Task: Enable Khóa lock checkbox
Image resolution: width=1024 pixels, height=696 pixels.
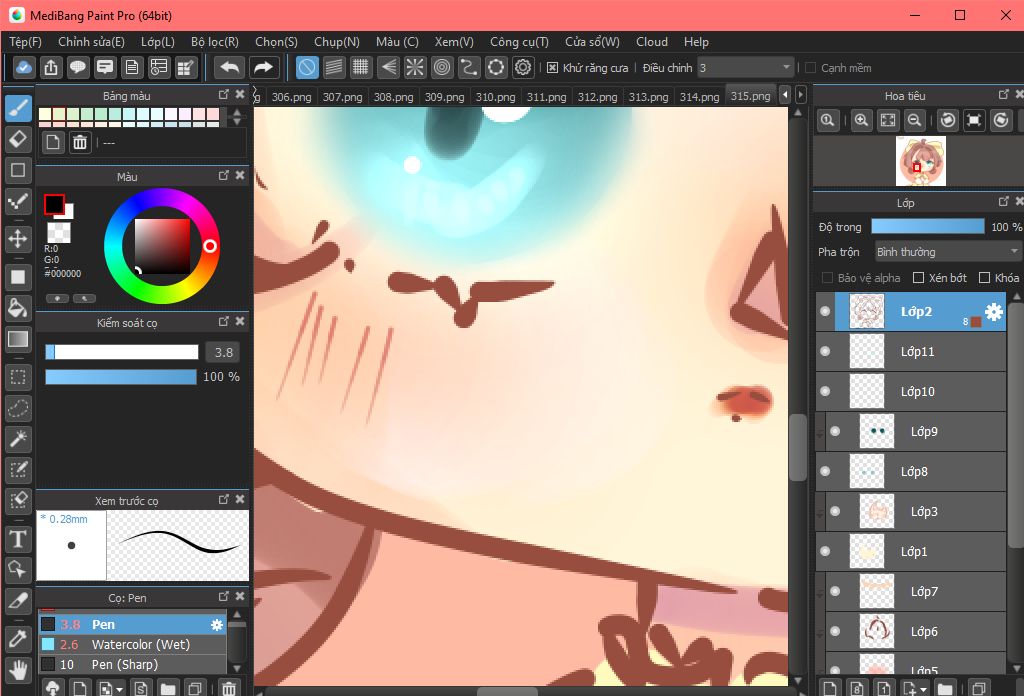Action: point(985,278)
